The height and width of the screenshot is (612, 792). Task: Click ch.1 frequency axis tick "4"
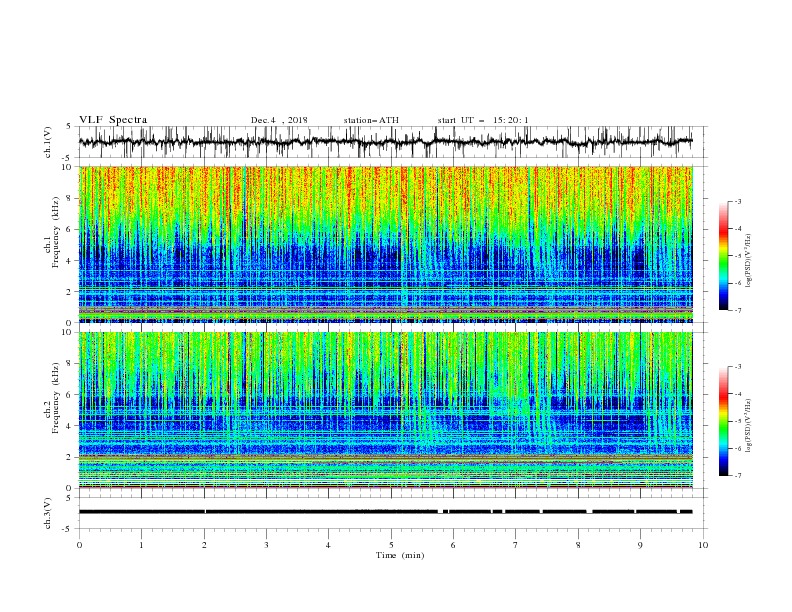point(71,261)
